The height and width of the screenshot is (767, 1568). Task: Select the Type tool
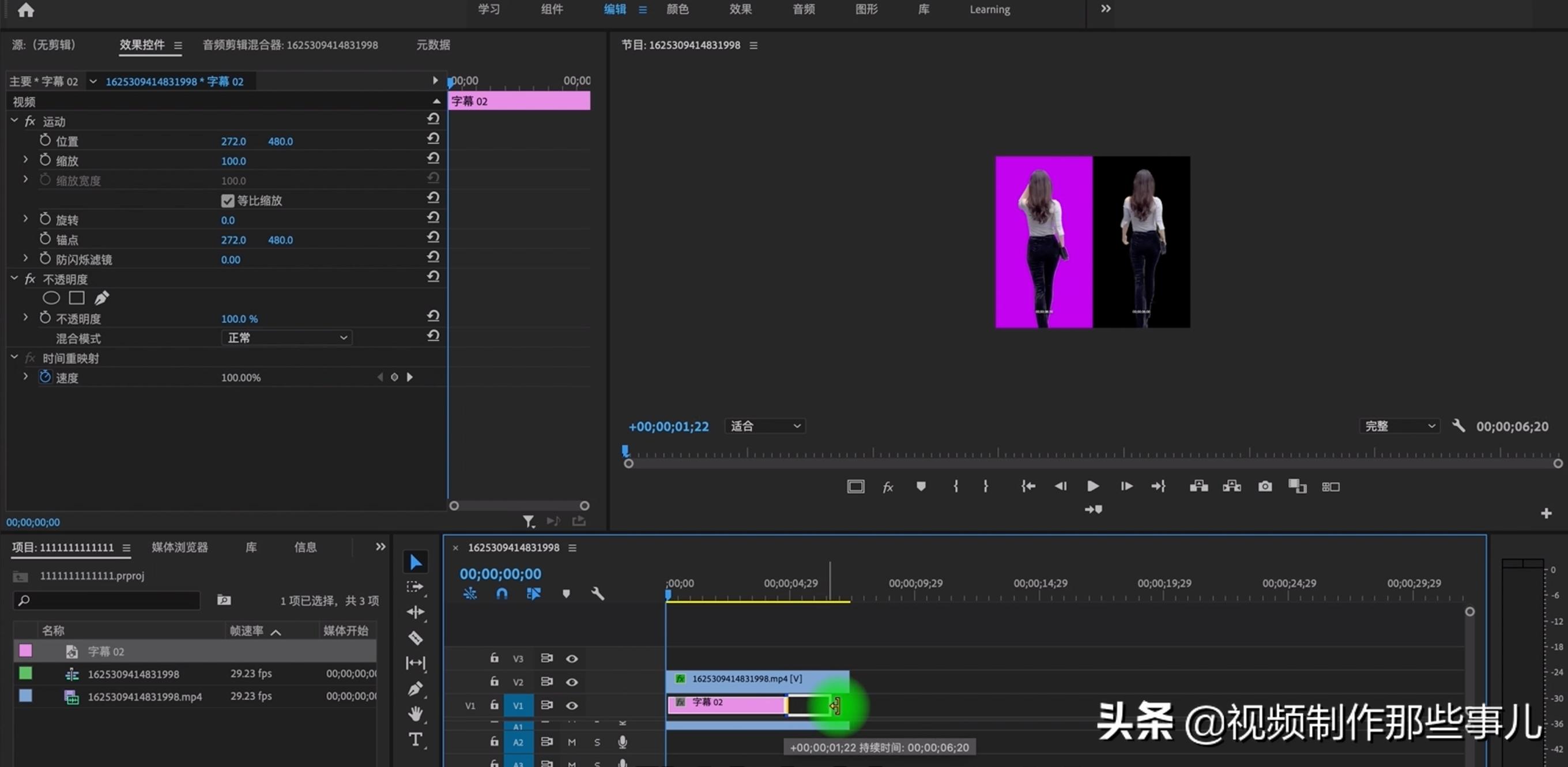click(x=416, y=739)
